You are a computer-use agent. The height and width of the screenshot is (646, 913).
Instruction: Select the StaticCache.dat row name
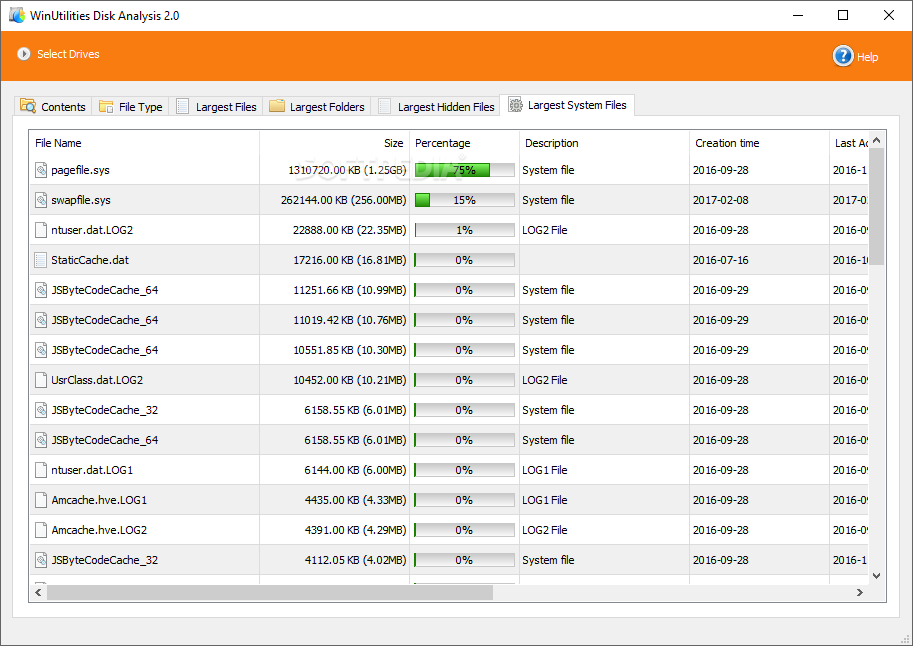pyautogui.click(x=90, y=260)
